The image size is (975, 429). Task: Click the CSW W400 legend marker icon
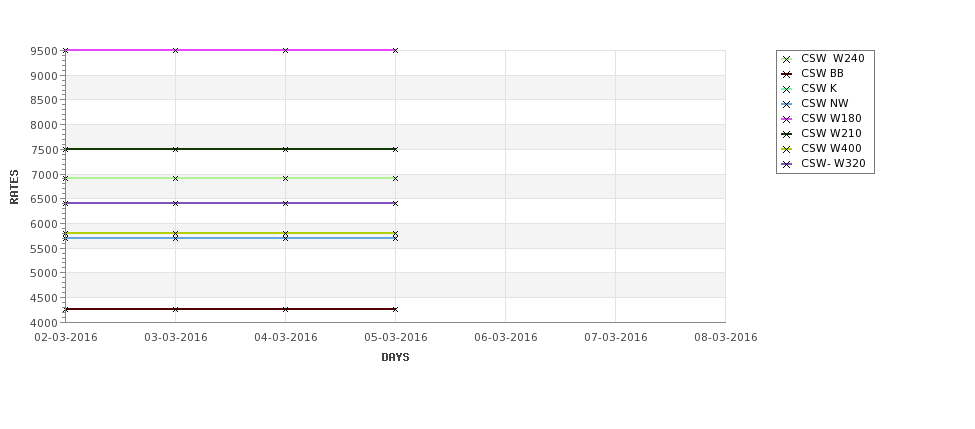(x=787, y=149)
